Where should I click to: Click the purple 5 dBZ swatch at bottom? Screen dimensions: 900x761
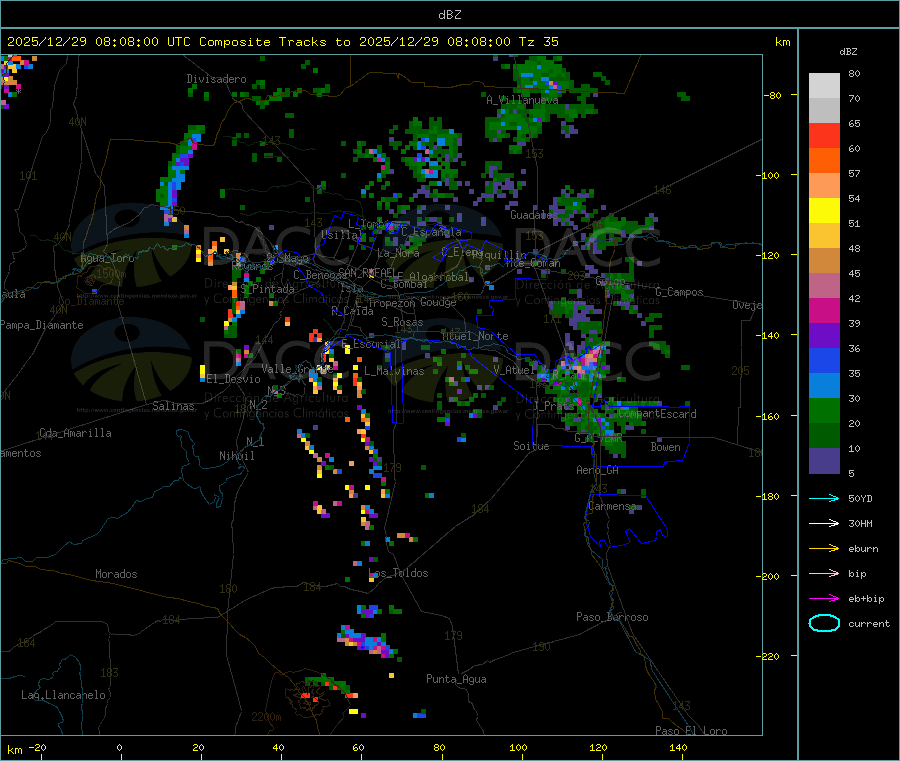[824, 461]
